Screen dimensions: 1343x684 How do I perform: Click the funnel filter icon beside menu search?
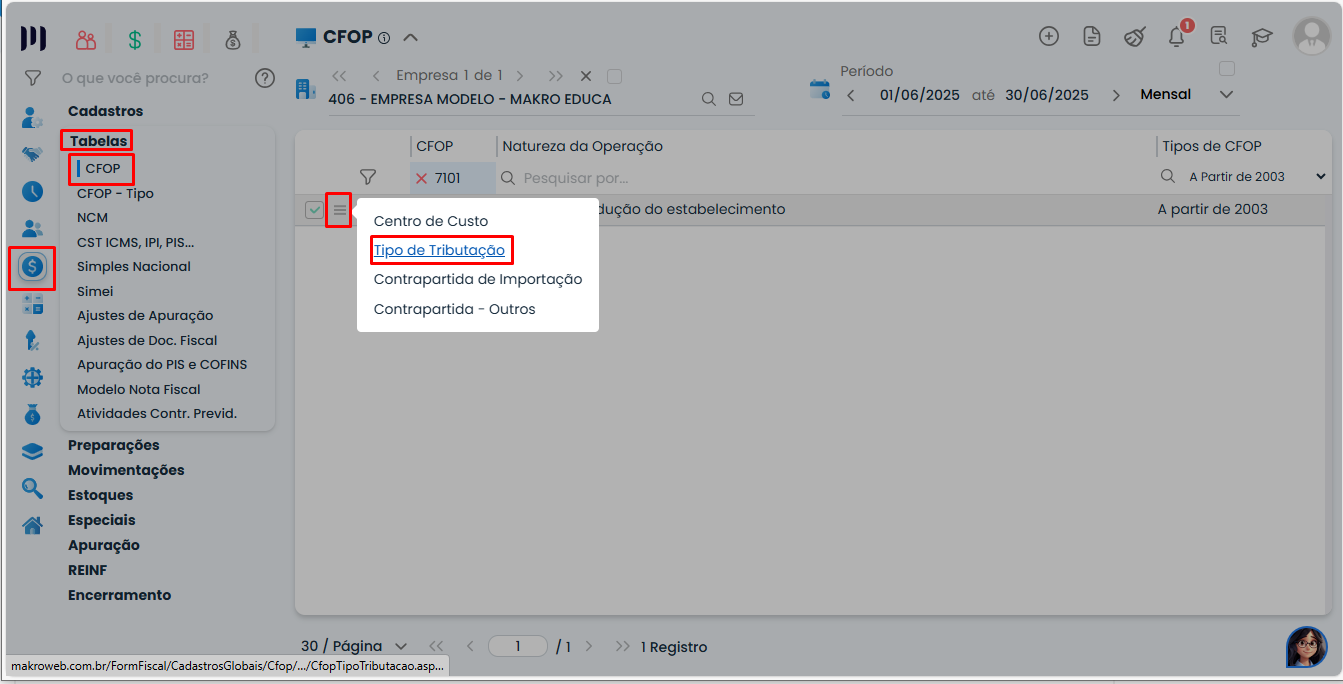(x=33, y=78)
